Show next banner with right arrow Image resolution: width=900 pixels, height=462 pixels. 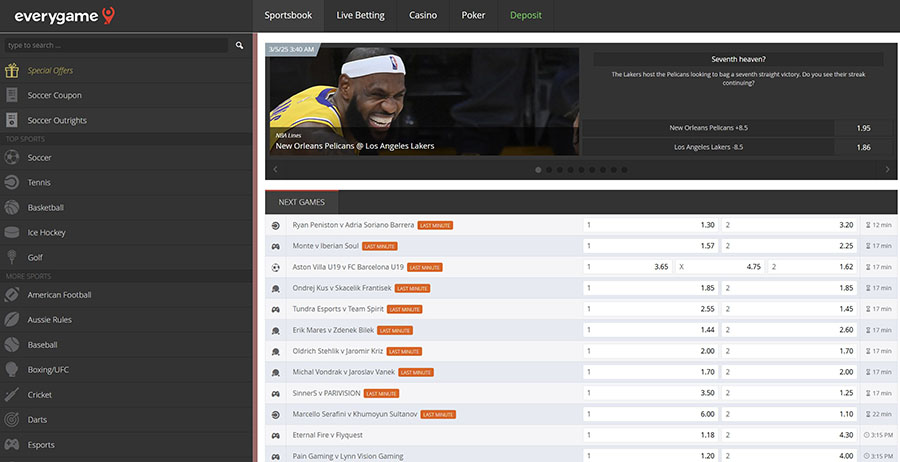click(887, 169)
